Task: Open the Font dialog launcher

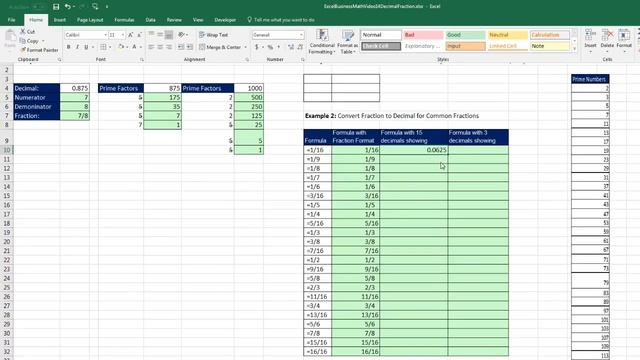Action: point(142,60)
